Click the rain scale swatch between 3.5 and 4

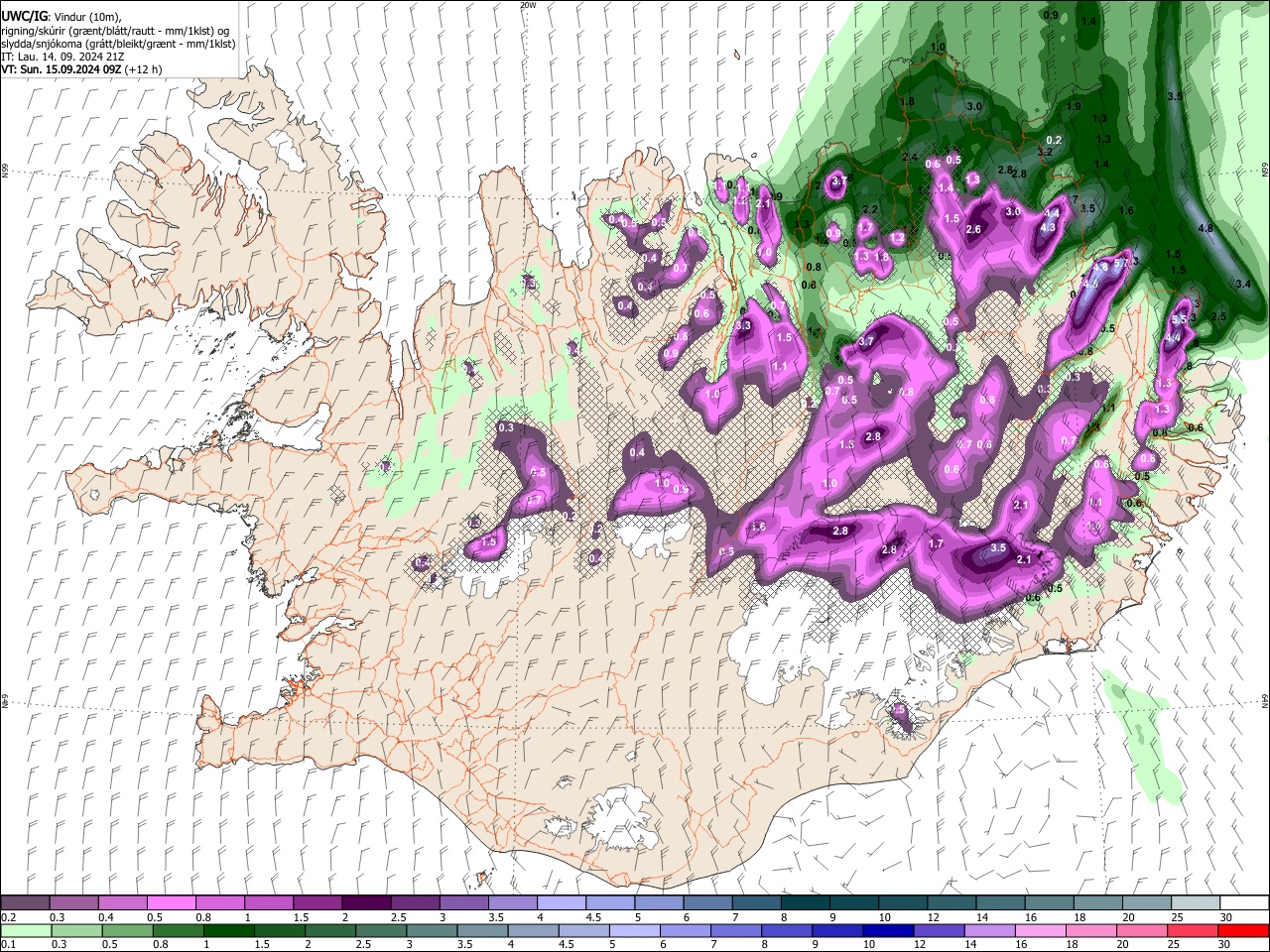(482, 930)
